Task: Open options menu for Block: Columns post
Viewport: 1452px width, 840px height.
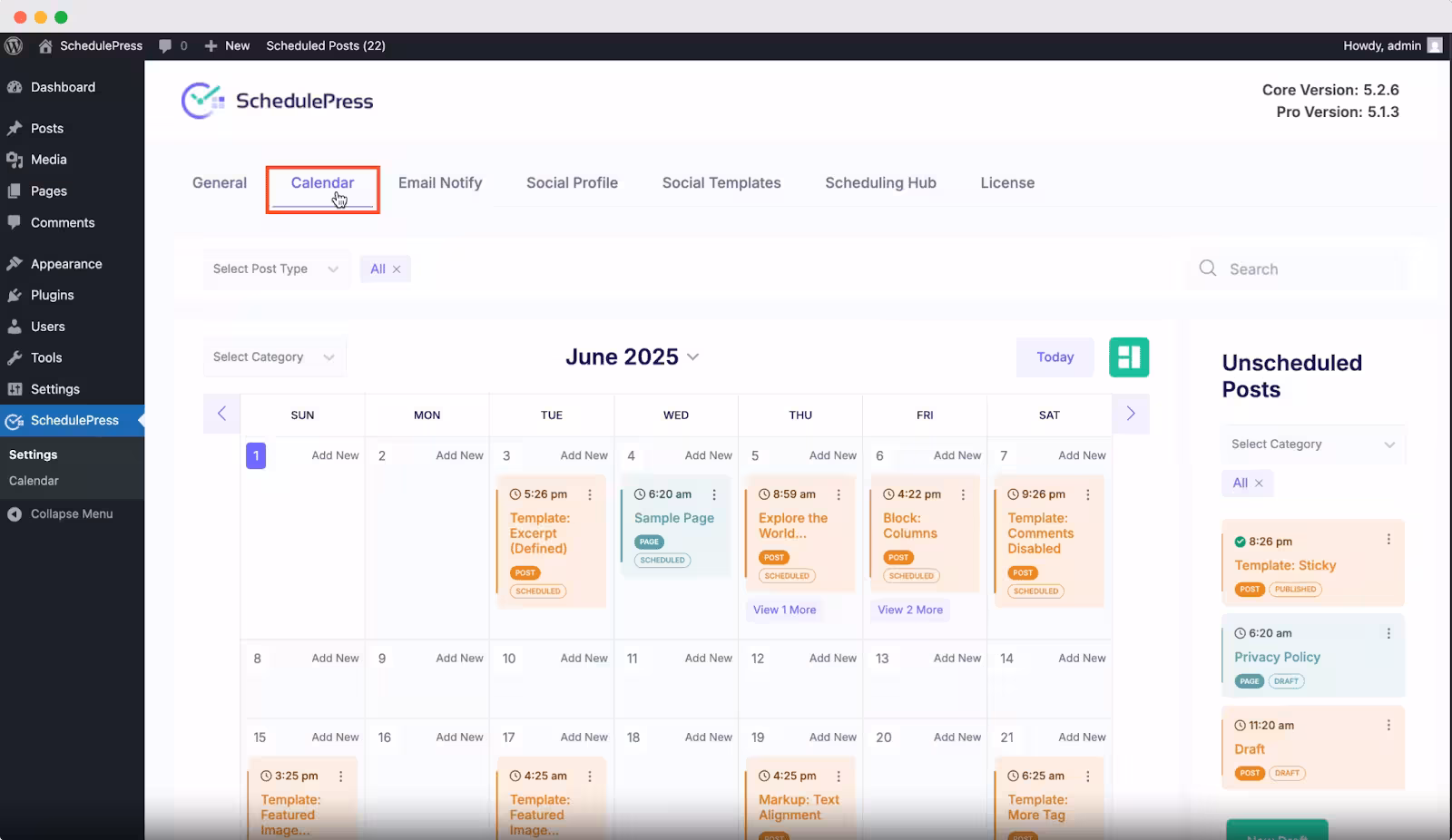Action: click(963, 494)
